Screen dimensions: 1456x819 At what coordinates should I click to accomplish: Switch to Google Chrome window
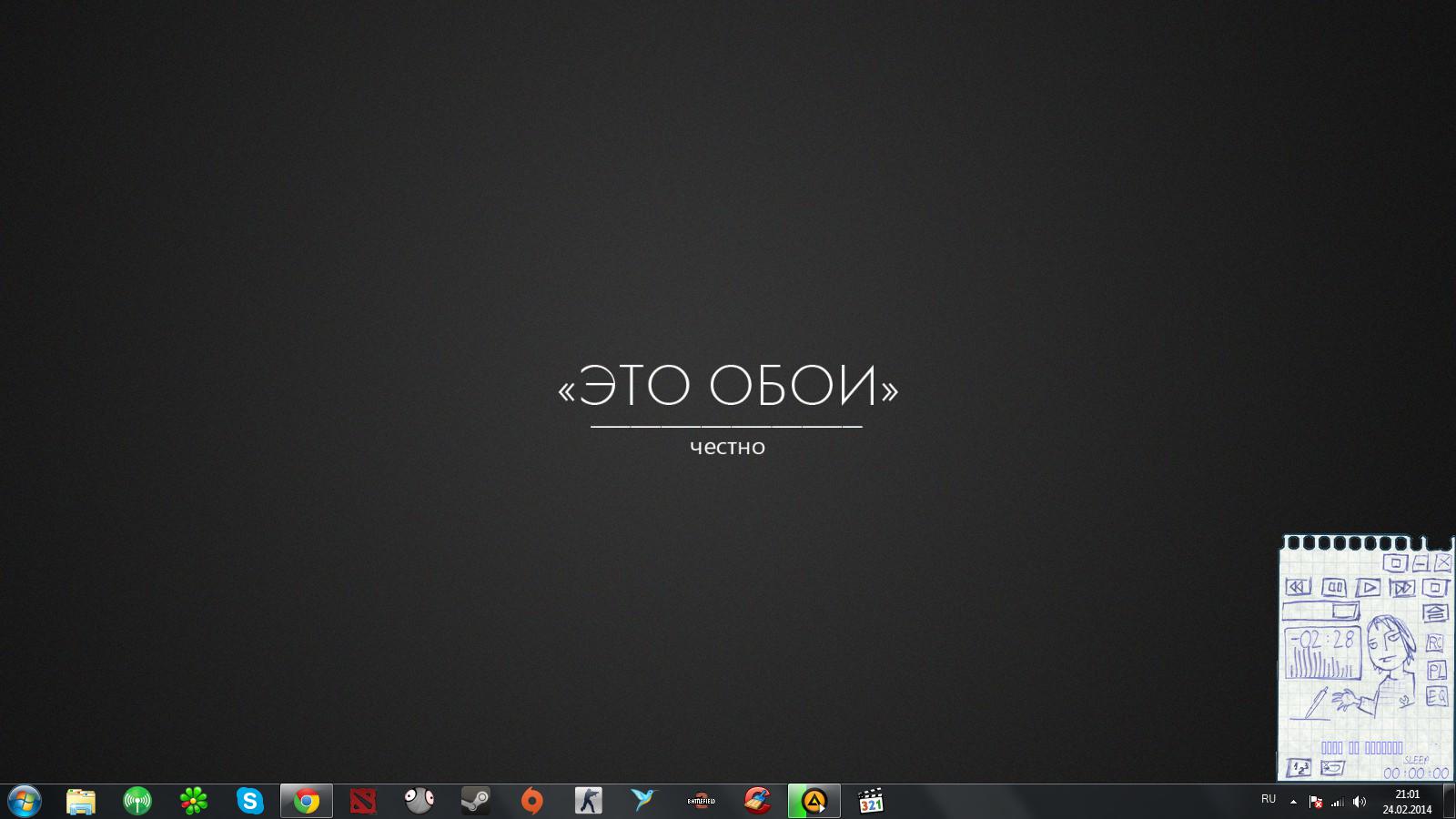[307, 802]
